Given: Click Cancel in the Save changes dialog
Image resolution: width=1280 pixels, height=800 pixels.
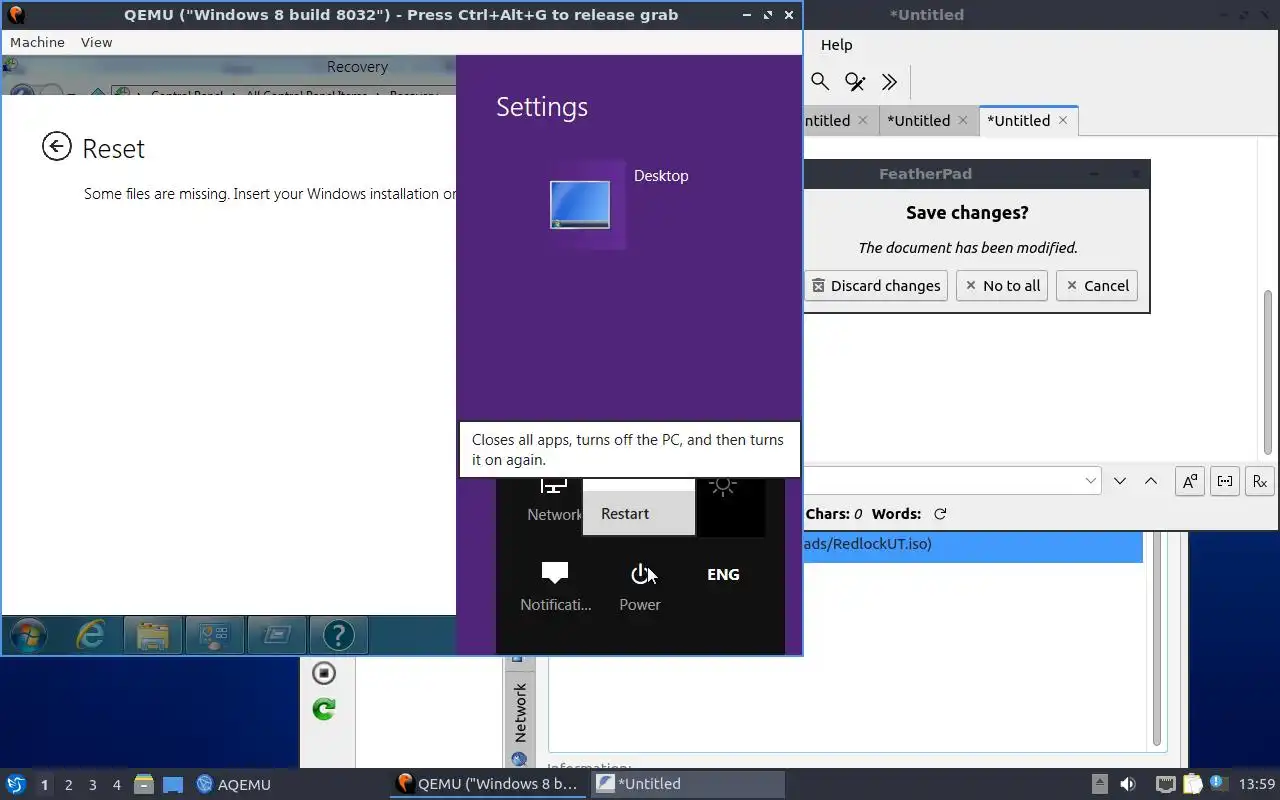Looking at the screenshot, I should click(1097, 285).
